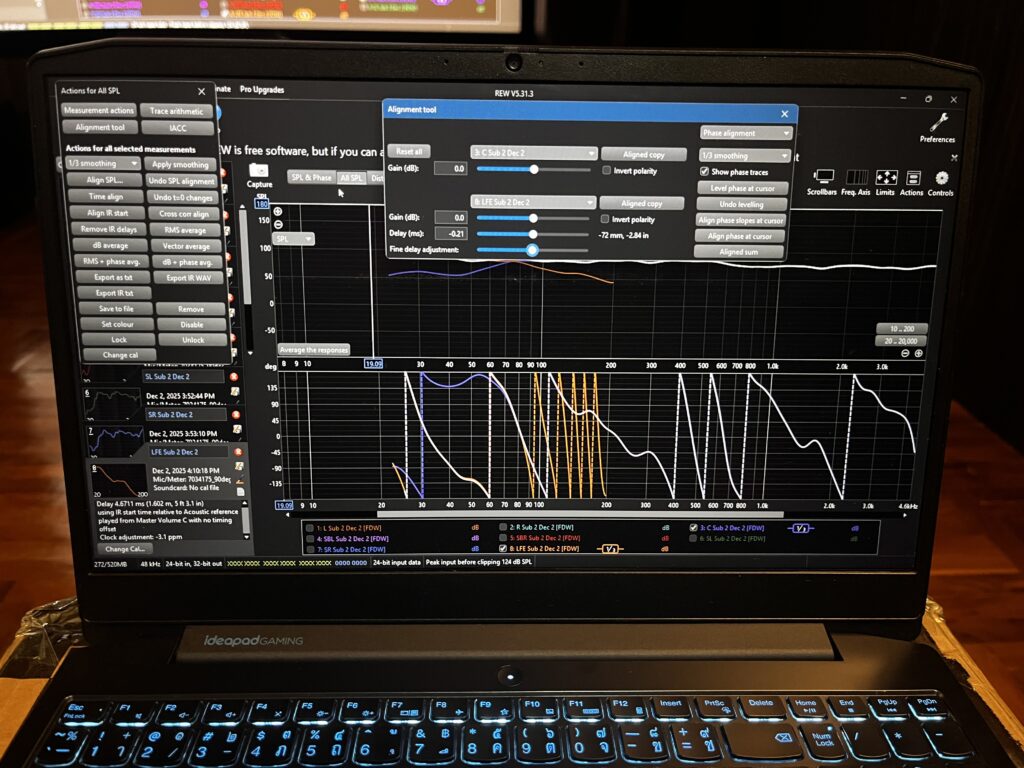The width and height of the screenshot is (1024, 768).
Task: Open the notes icon under LFE measurement
Action: point(240,466)
